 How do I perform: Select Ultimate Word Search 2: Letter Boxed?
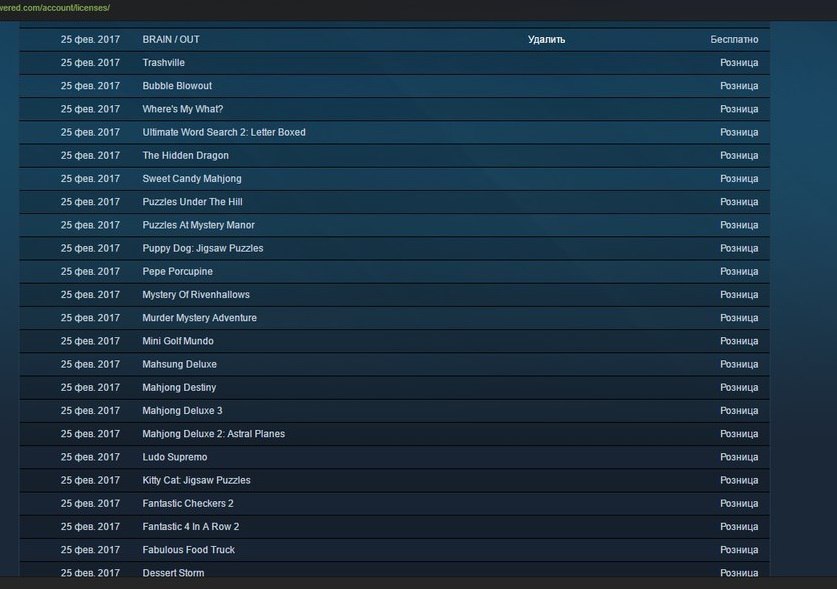224,132
